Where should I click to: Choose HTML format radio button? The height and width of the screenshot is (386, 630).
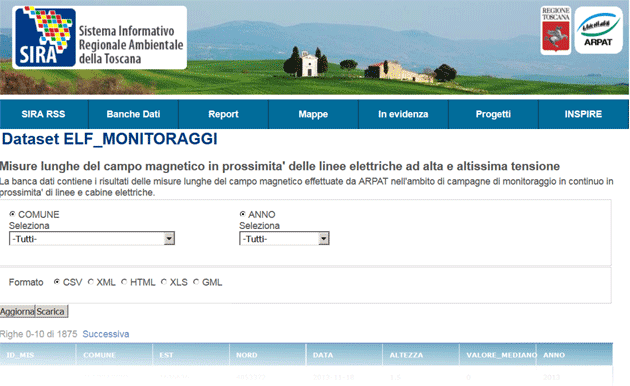124,282
